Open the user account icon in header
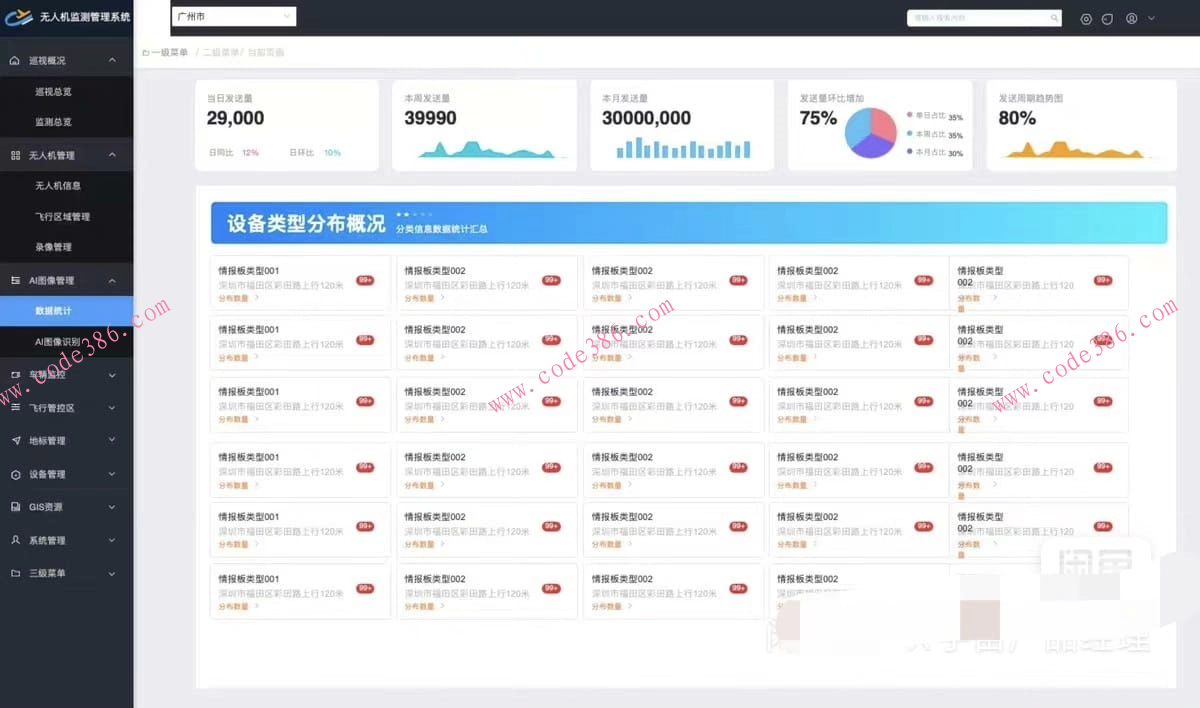 click(x=1130, y=18)
